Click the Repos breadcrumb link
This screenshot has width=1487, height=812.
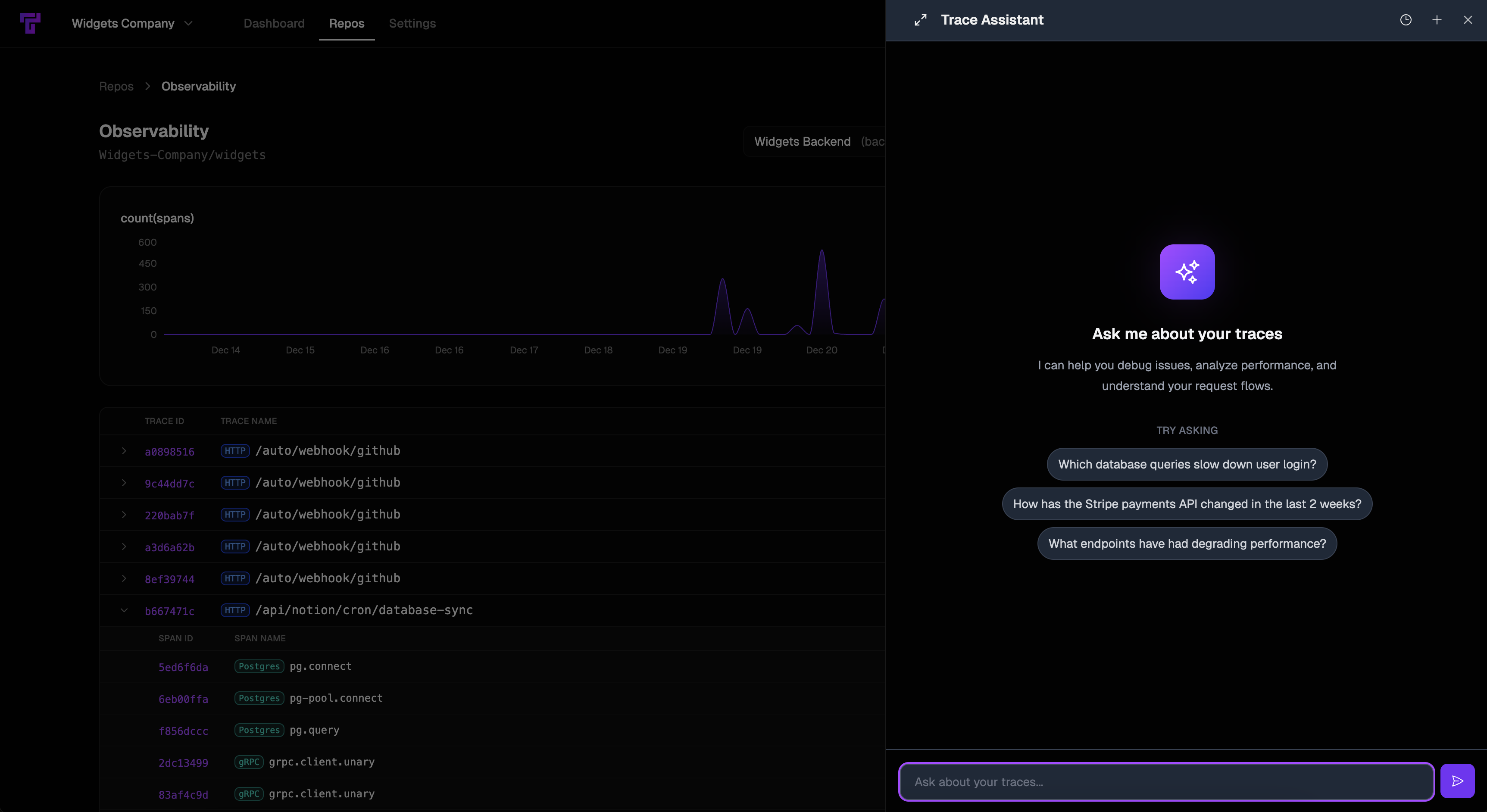point(116,86)
